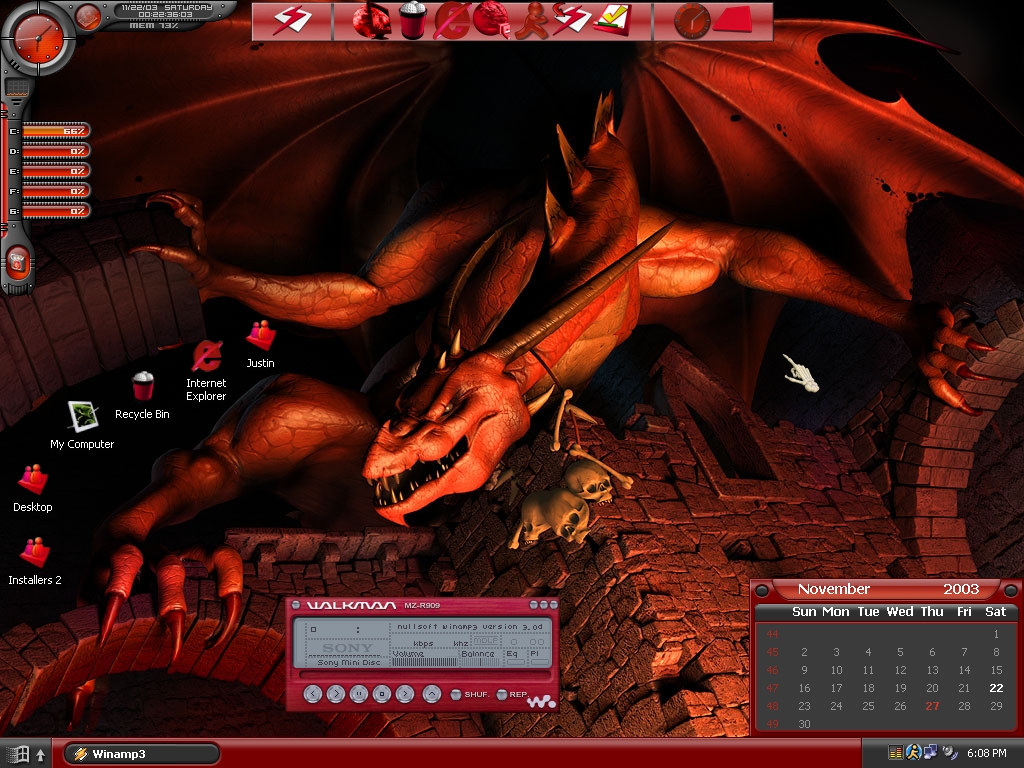Image resolution: width=1024 pixels, height=768 pixels.
Task: Open the clock icon in the top dock
Action: click(692, 21)
